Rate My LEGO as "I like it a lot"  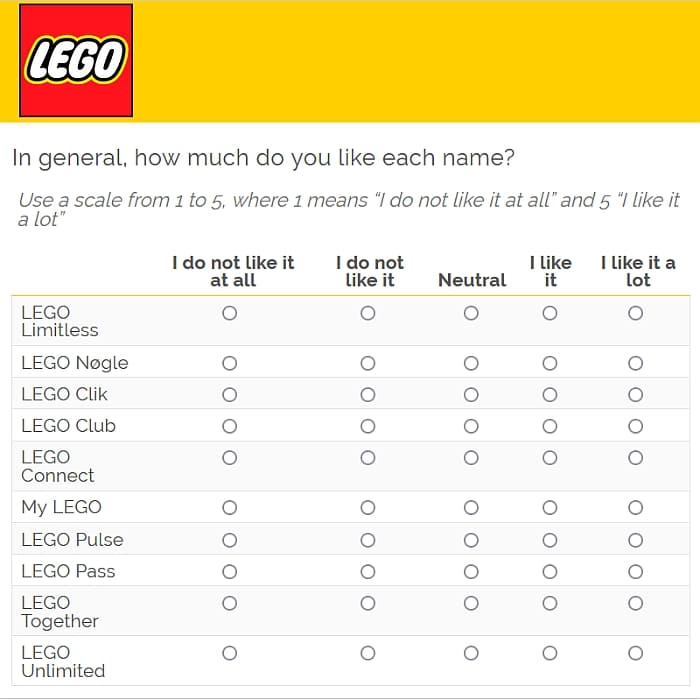coord(635,508)
